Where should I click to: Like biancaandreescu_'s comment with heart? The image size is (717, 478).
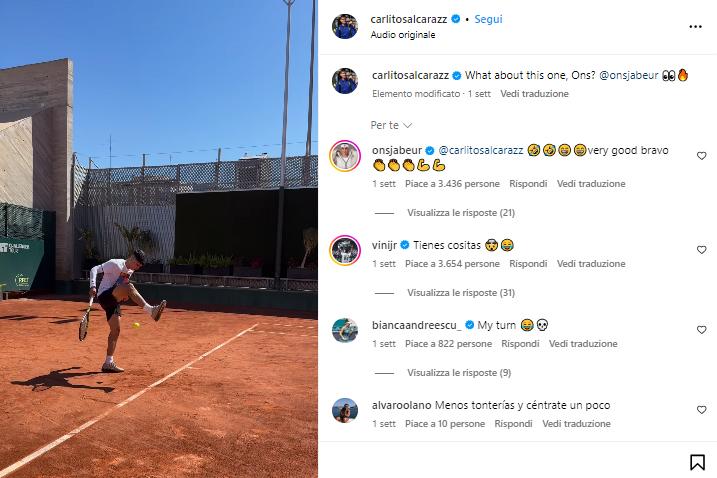tap(701, 330)
